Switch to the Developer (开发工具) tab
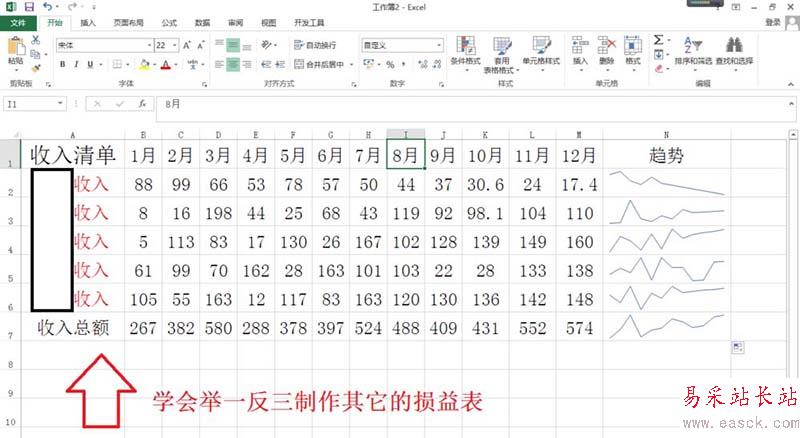800x438 pixels. tap(309, 23)
